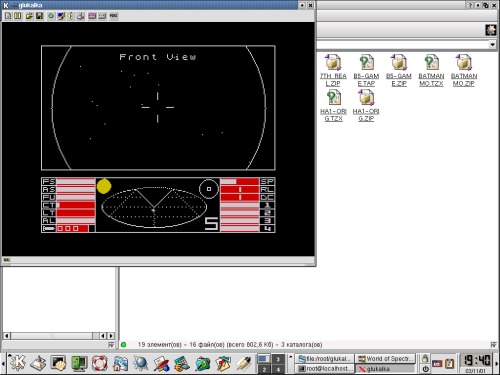This screenshot has width=500, height=375.
Task: Expand the taskbar list arrow beside pager
Action: click(x=291, y=357)
